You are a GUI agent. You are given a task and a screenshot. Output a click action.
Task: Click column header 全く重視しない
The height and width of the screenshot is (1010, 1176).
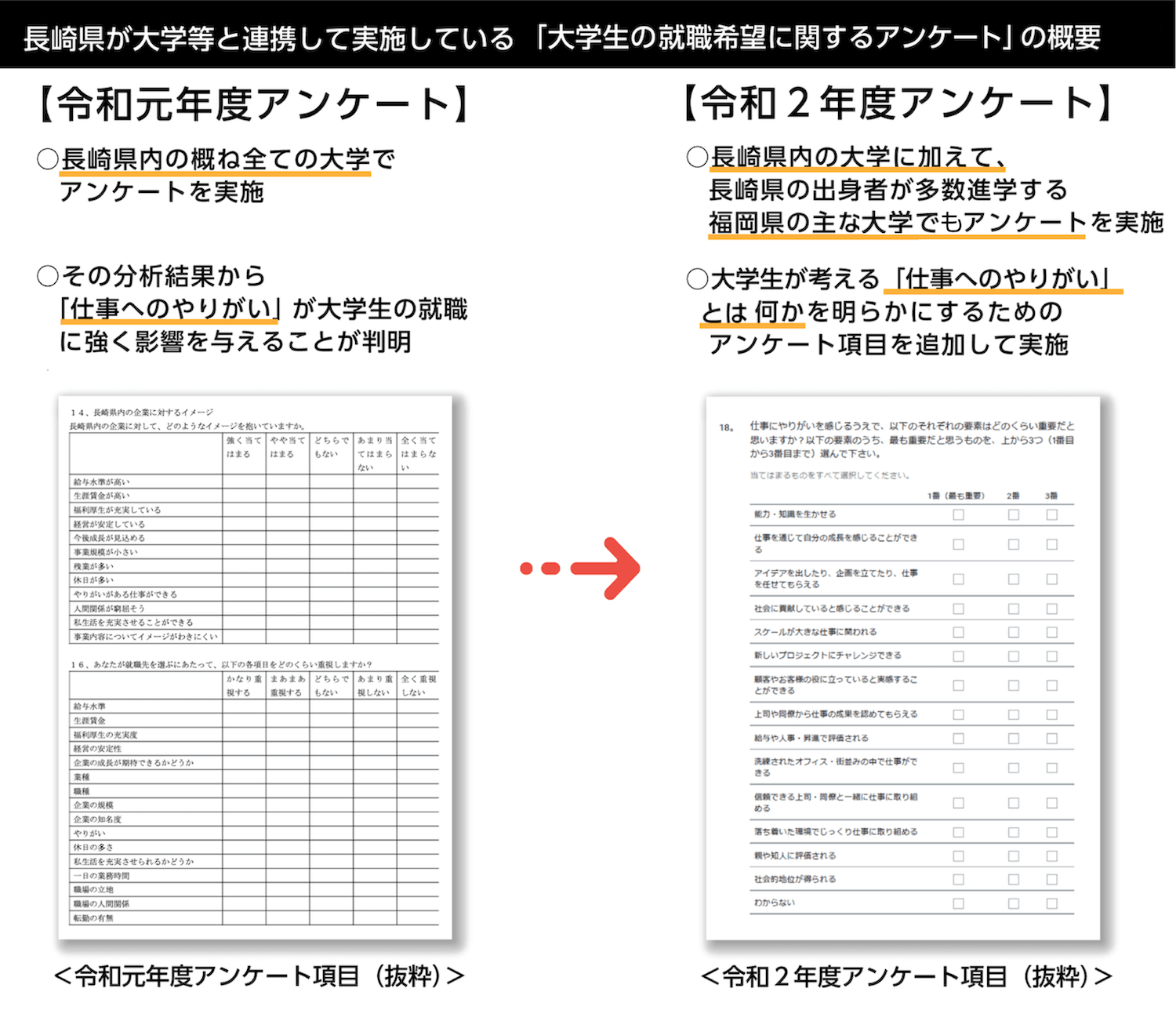click(418, 685)
